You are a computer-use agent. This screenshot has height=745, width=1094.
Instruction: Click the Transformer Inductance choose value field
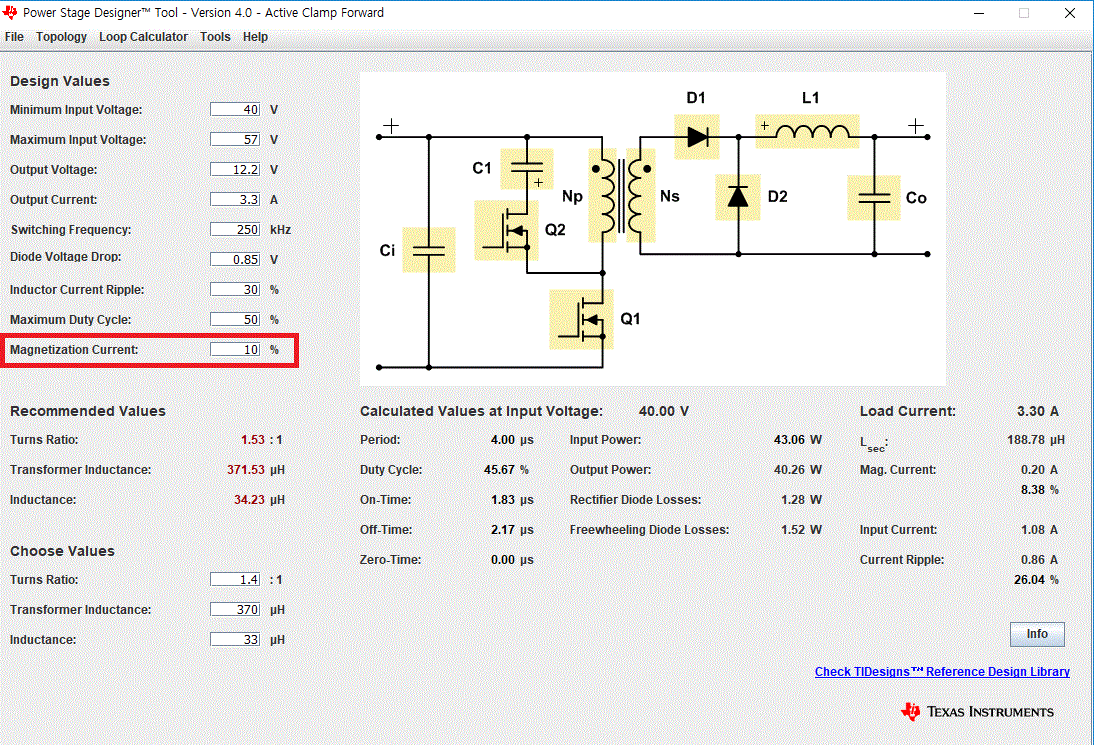235,609
